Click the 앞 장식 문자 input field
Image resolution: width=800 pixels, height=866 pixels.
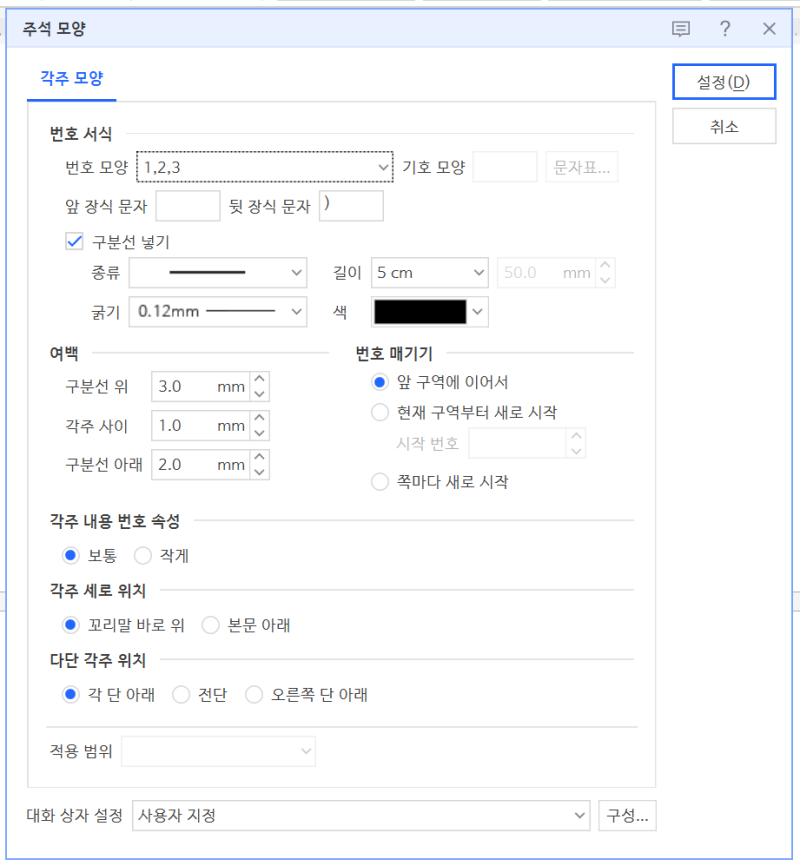point(188,206)
